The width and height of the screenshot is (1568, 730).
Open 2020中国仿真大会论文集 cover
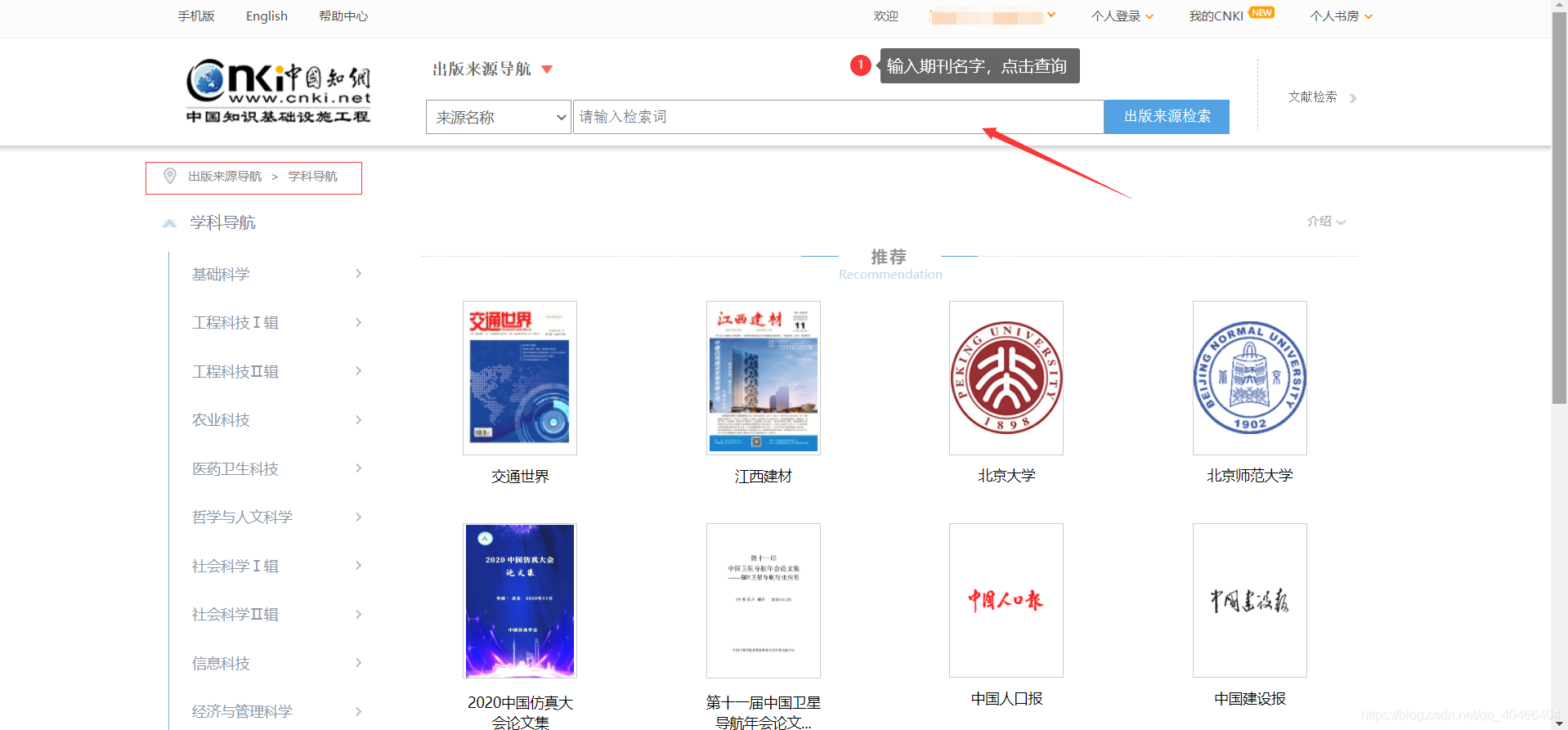click(x=520, y=601)
